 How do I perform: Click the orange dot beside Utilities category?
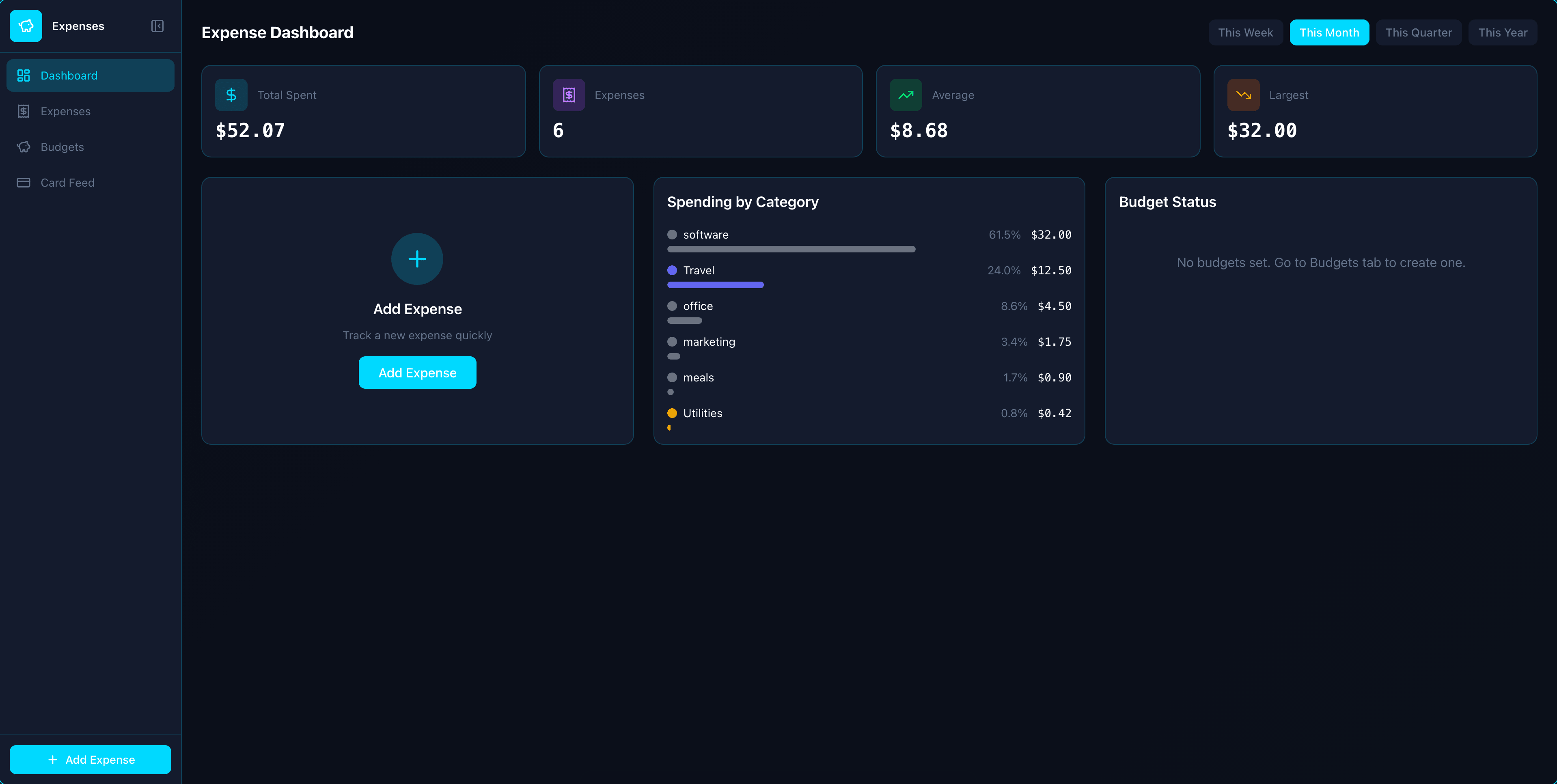click(x=672, y=414)
